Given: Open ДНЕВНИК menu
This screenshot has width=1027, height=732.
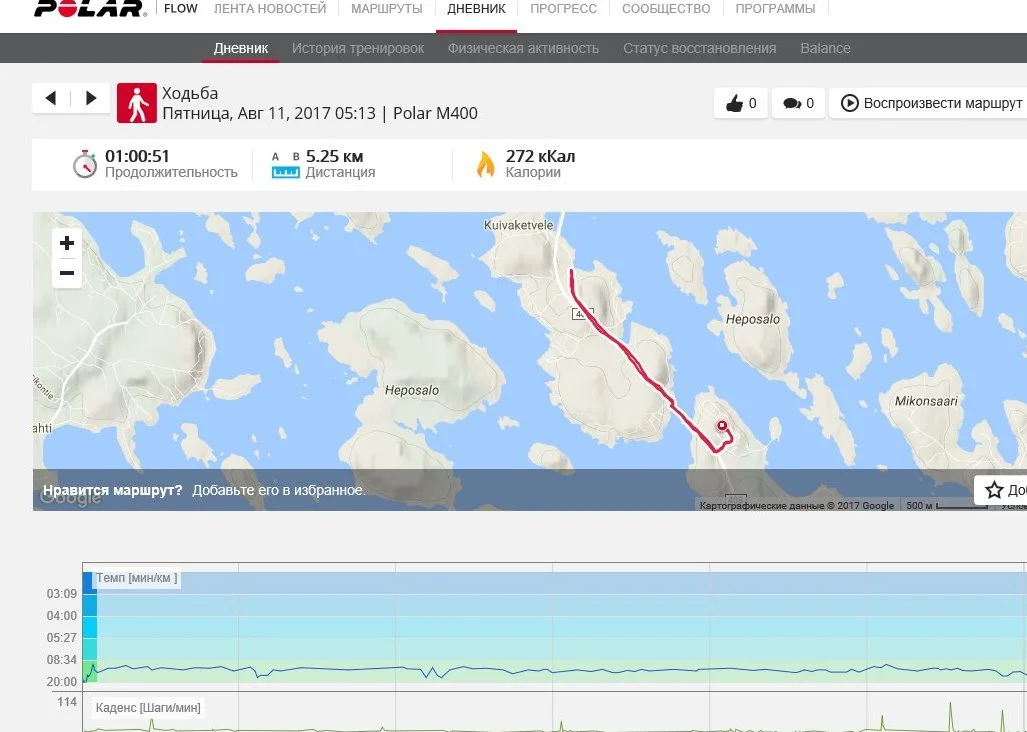Looking at the screenshot, I should (476, 9).
